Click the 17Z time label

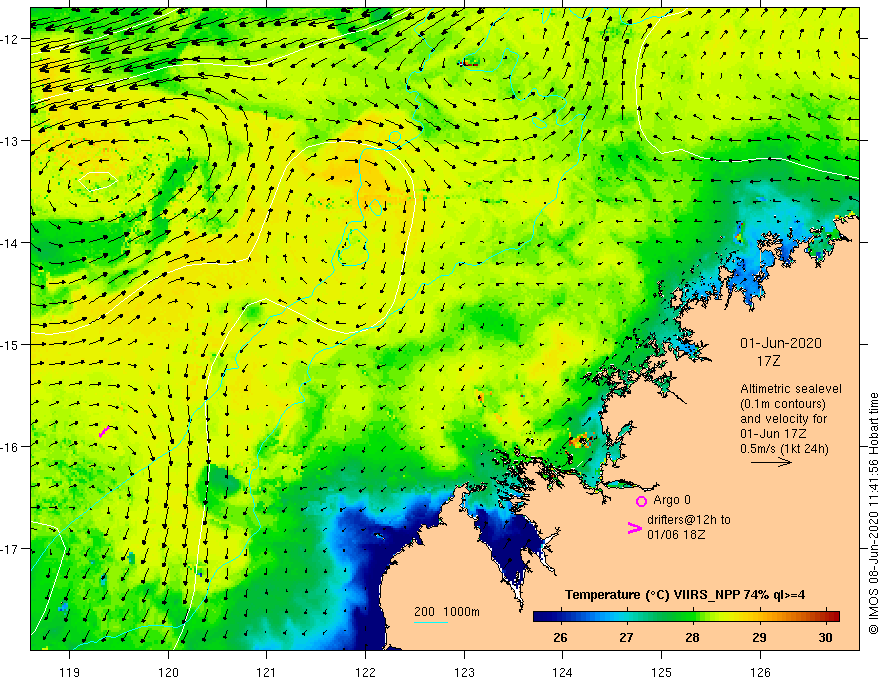(x=768, y=361)
